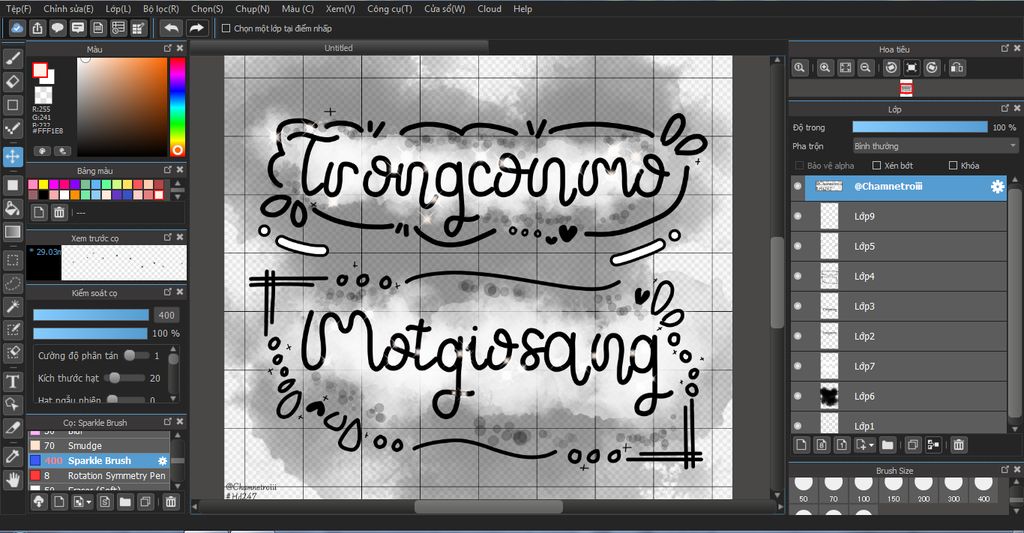Open the Tệp(F) menu
Screen dimensions: 1024x533
tap(18, 8)
